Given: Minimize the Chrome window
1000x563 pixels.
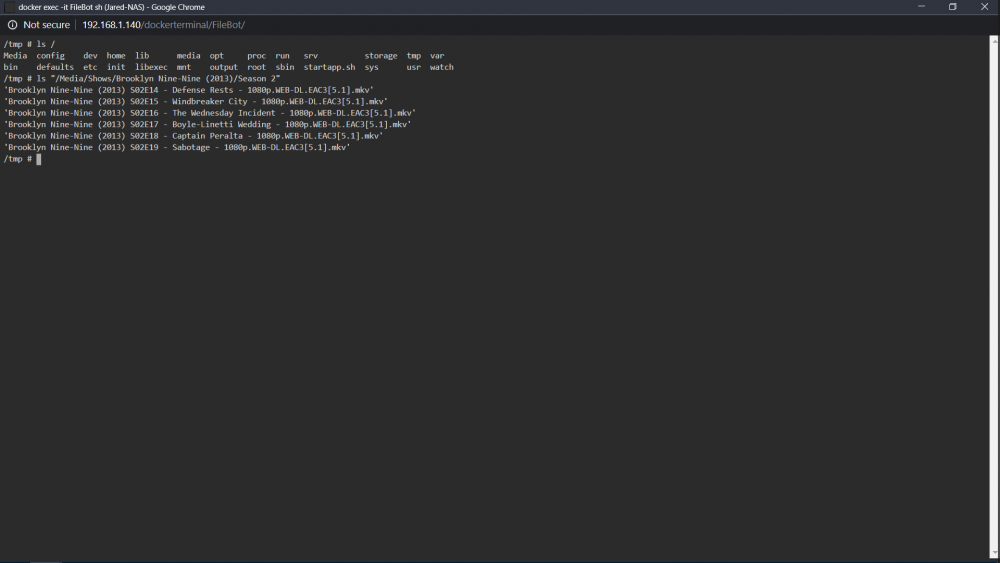Looking at the screenshot, I should pos(921,7).
